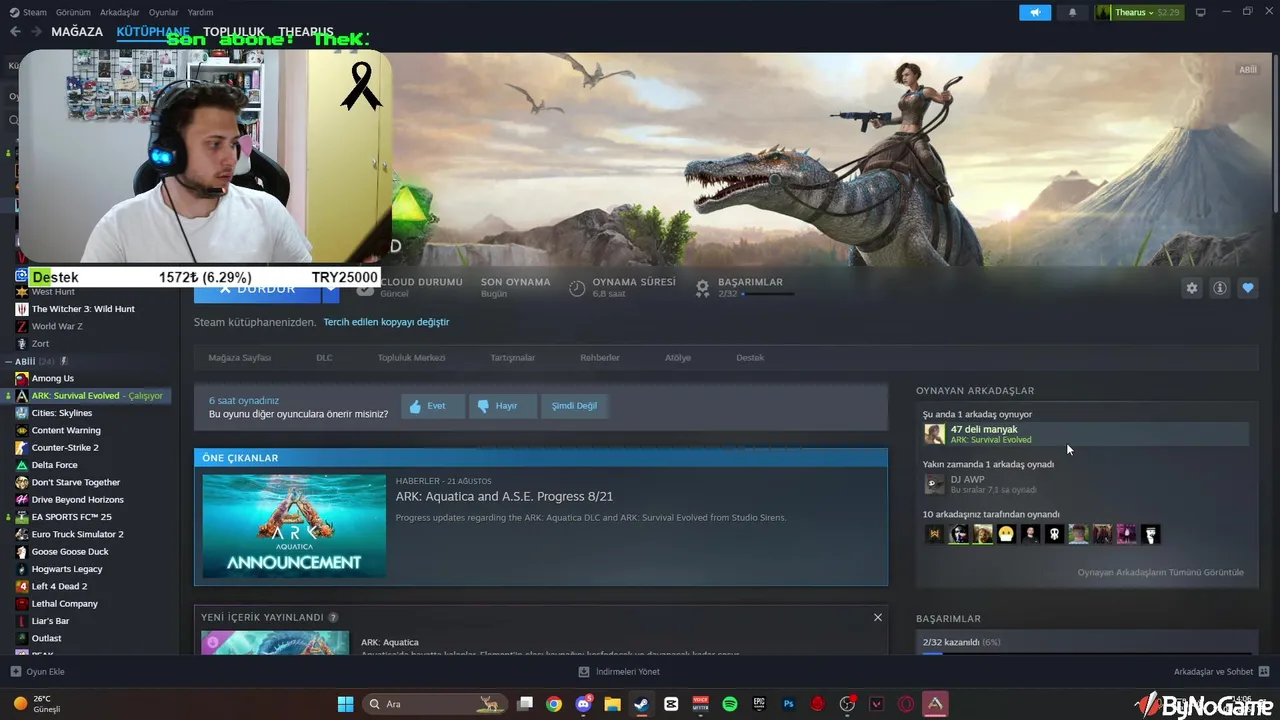Click the game info circle icon
This screenshot has width=1280, height=720.
pos(1219,288)
